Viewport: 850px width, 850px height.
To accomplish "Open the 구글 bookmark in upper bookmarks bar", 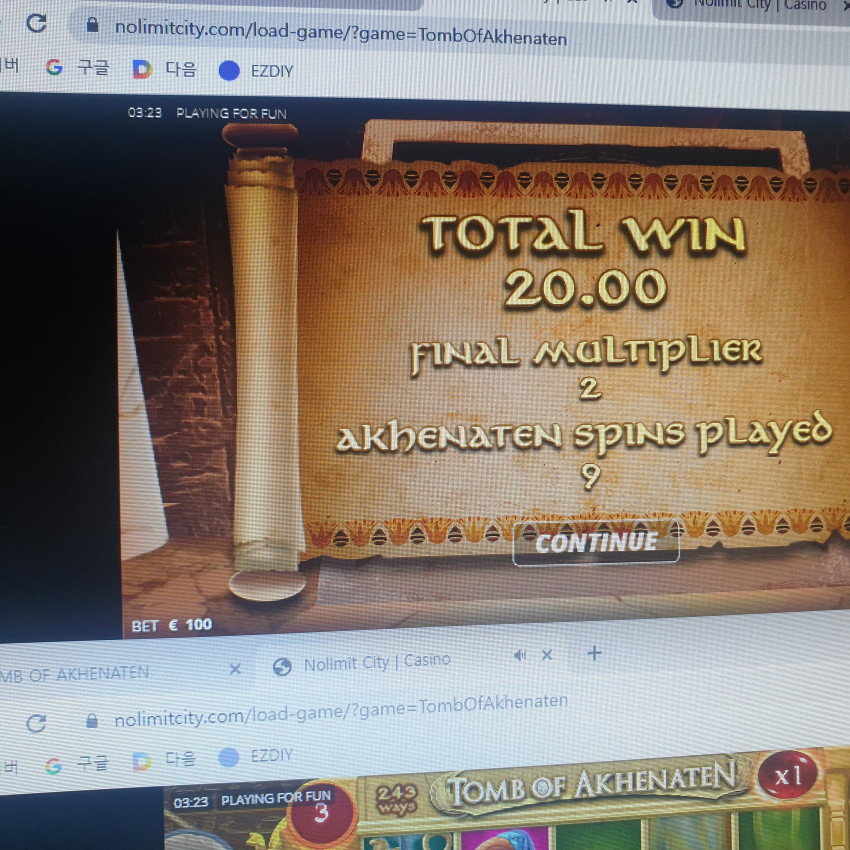I will (93, 68).
